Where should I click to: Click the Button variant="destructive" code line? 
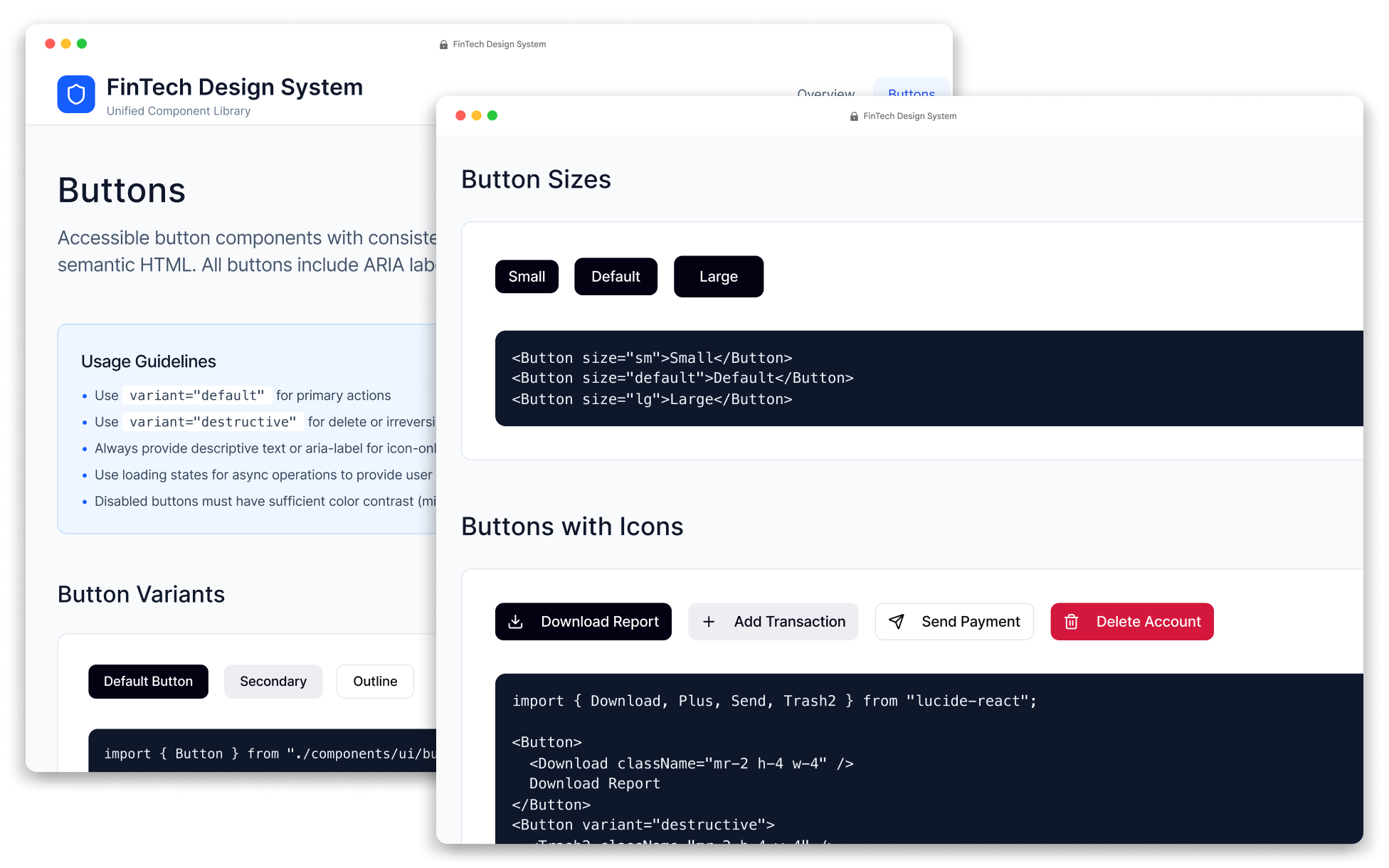pyautogui.click(x=643, y=825)
